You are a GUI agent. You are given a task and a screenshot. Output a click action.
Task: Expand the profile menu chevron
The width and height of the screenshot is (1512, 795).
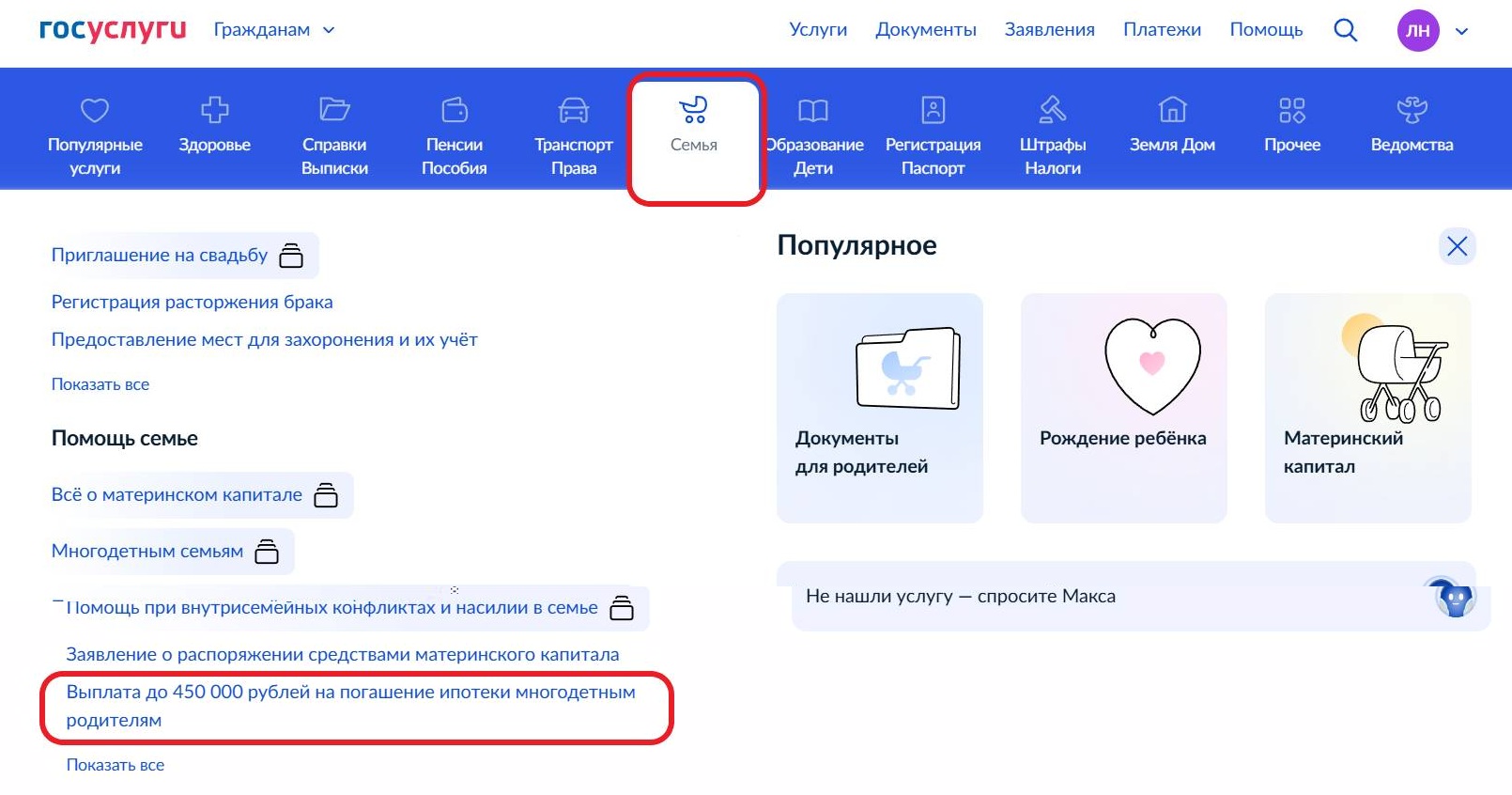point(1461,31)
